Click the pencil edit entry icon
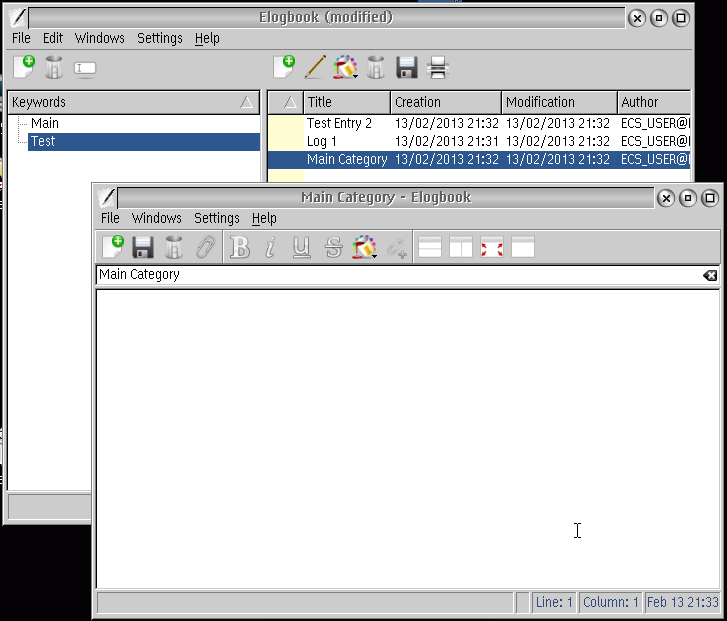The width and height of the screenshot is (727, 621). pos(315,68)
